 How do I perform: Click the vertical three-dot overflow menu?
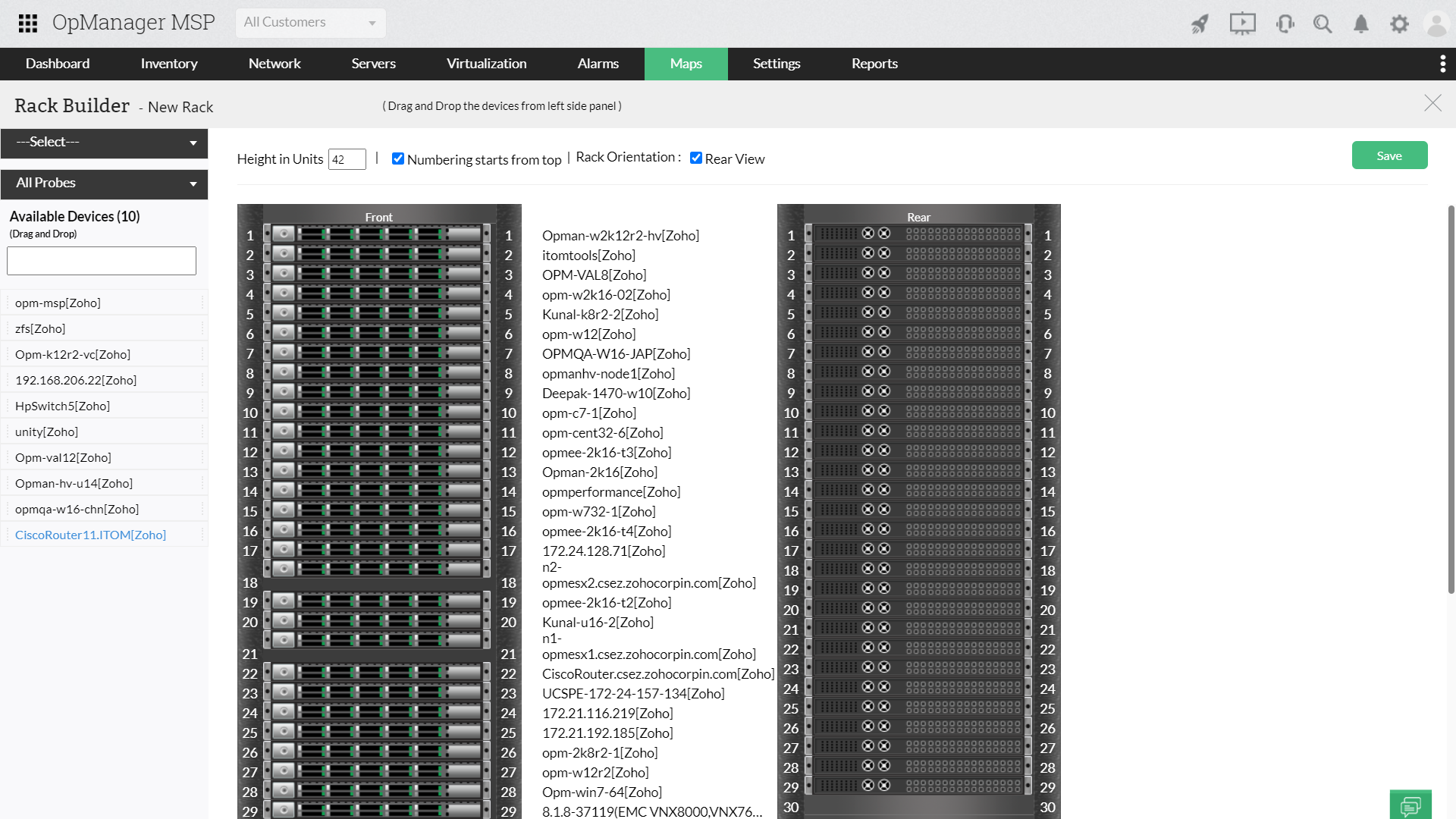1442,64
